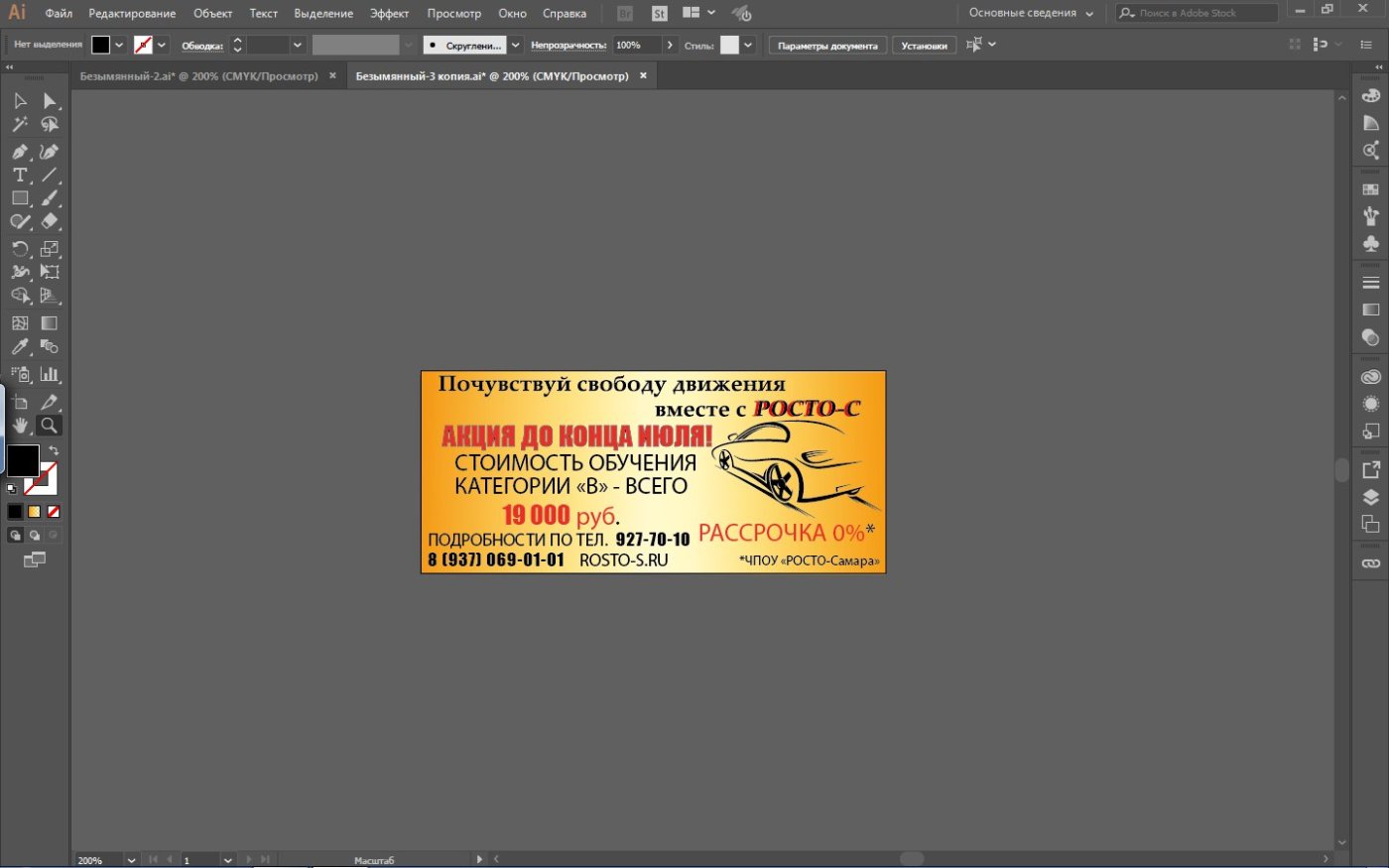
Task: Open the Layers panel icon
Action: coord(1371,497)
